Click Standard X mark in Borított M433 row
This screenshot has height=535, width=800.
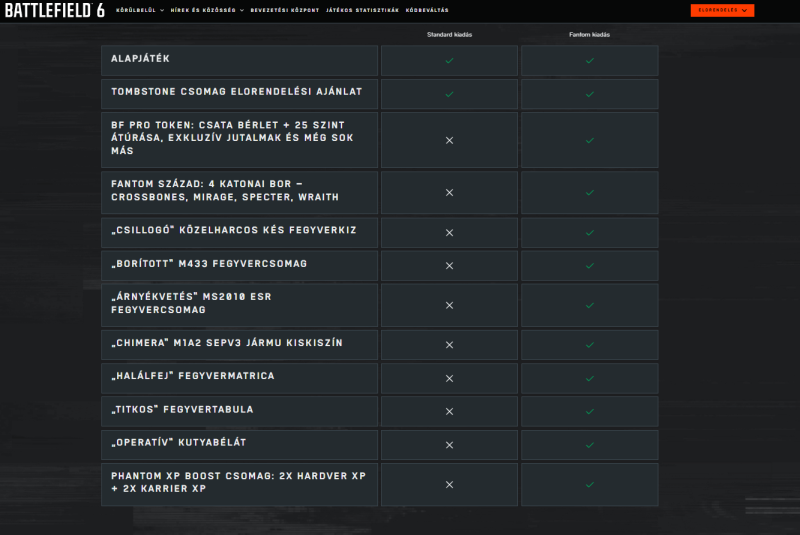click(449, 266)
